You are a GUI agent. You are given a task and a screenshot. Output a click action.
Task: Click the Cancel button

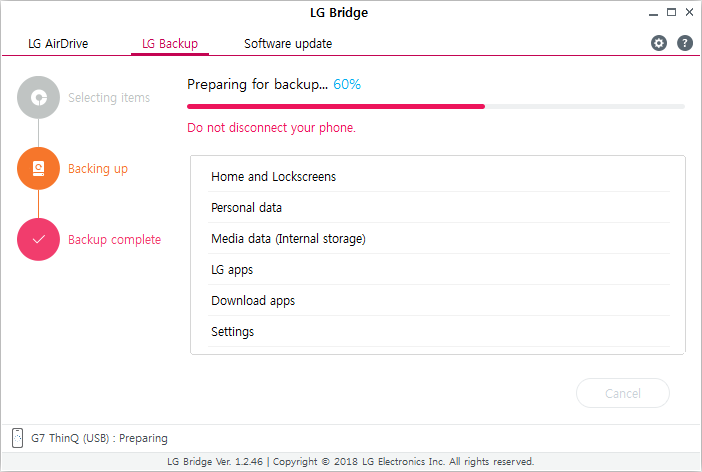(x=623, y=393)
